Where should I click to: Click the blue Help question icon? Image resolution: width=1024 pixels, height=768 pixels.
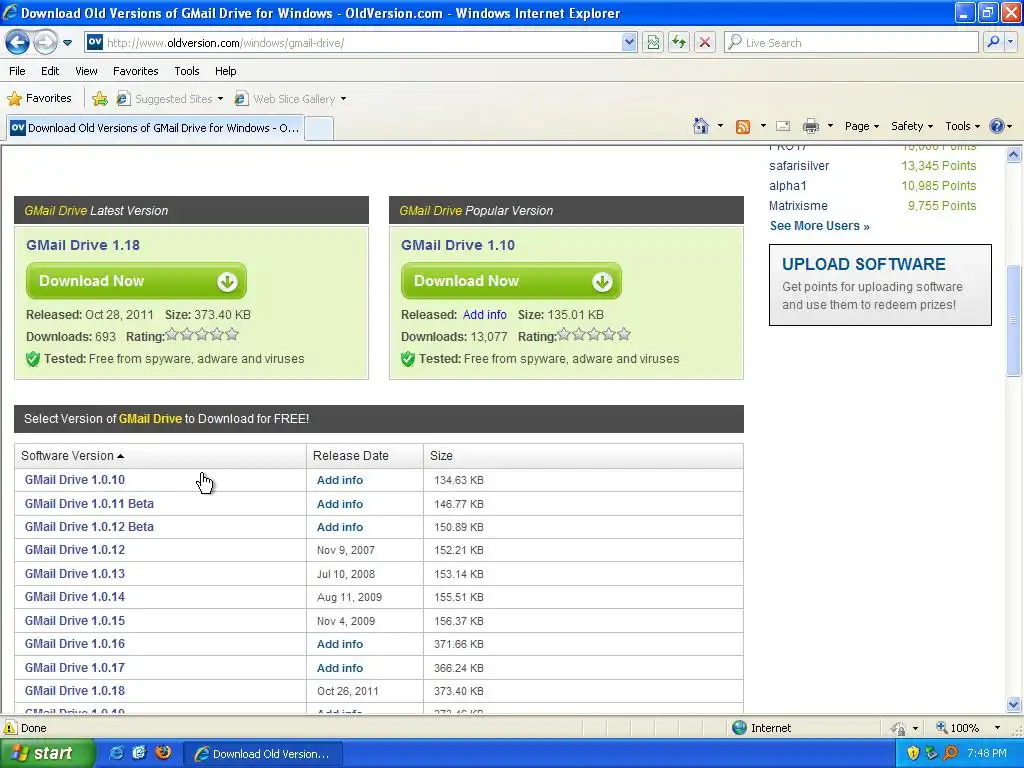tap(997, 126)
